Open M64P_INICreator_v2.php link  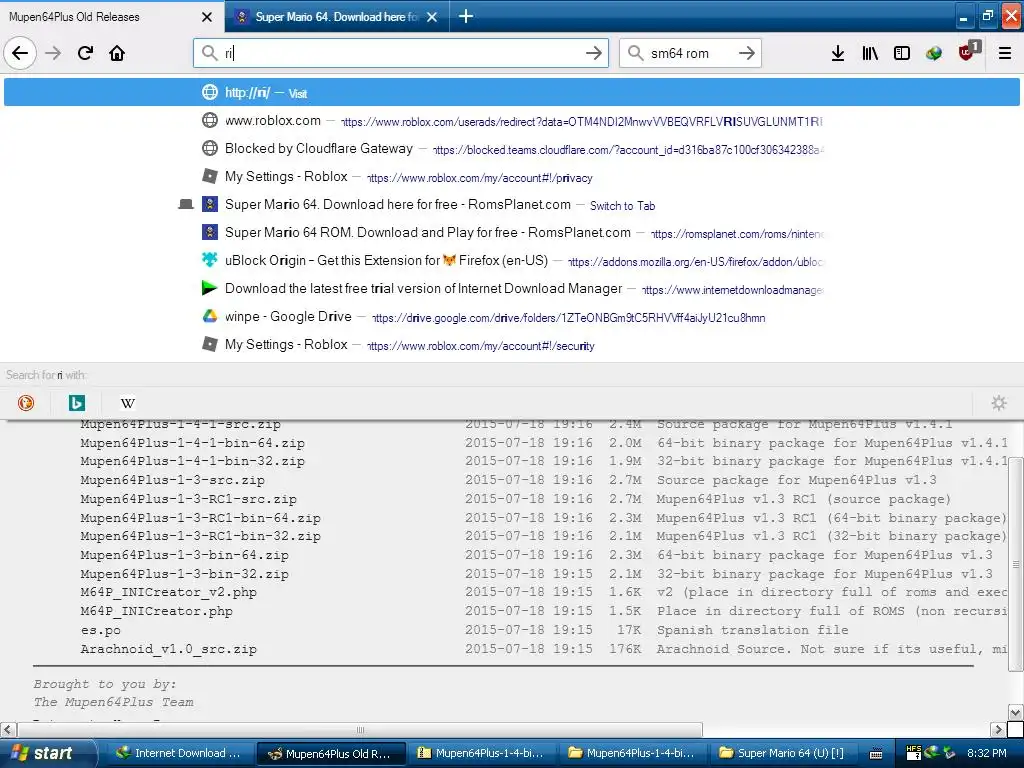point(168,592)
